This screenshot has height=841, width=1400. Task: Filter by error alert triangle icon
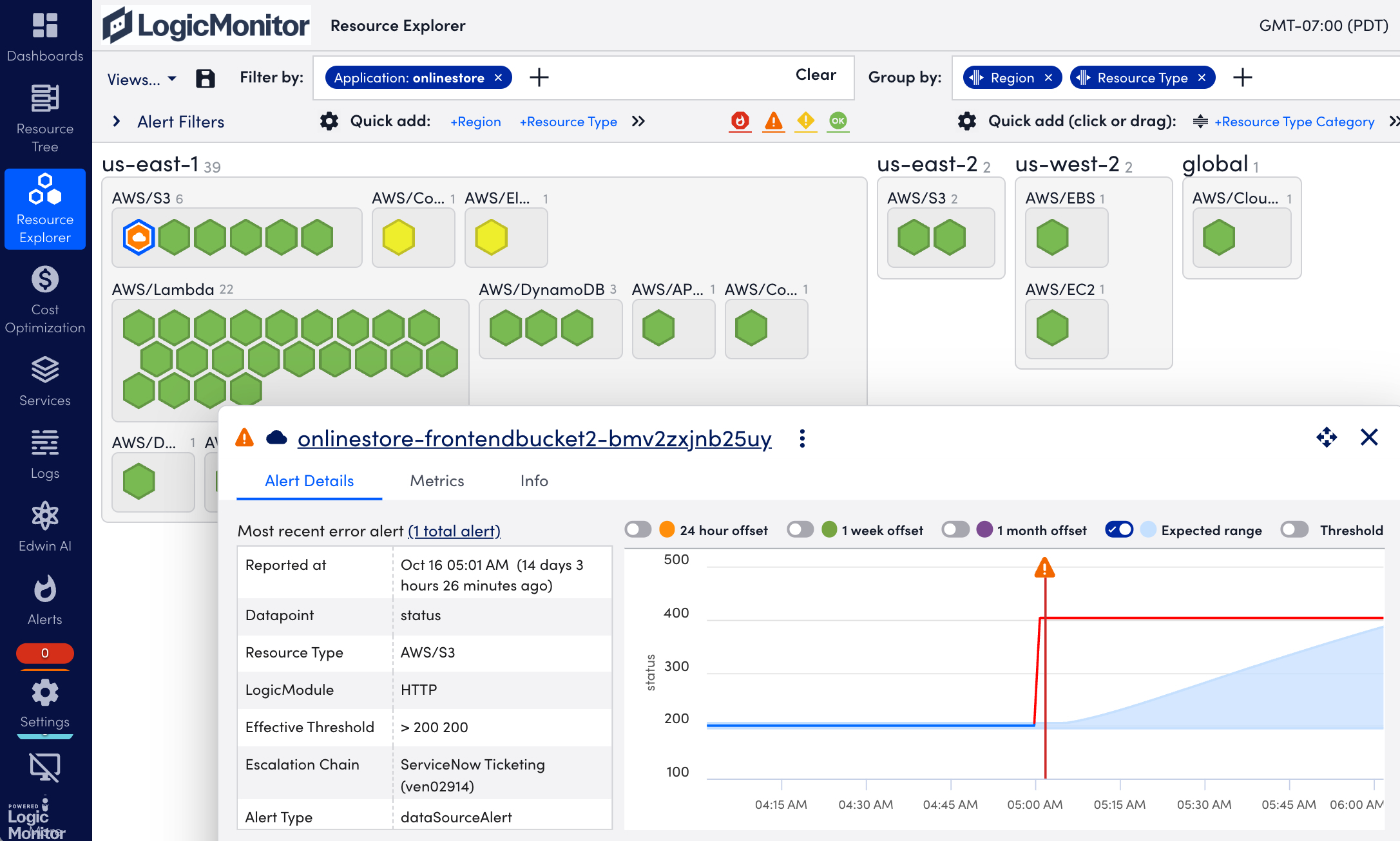[x=773, y=121]
